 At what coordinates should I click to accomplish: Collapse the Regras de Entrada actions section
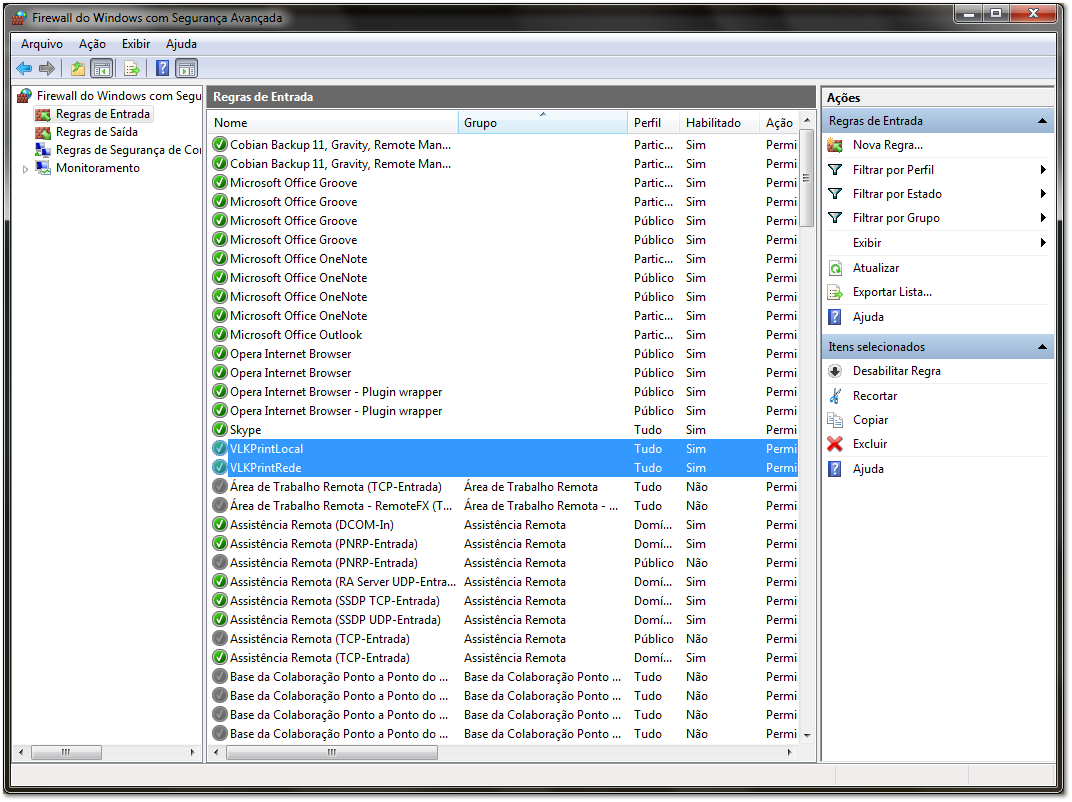click(x=1043, y=121)
